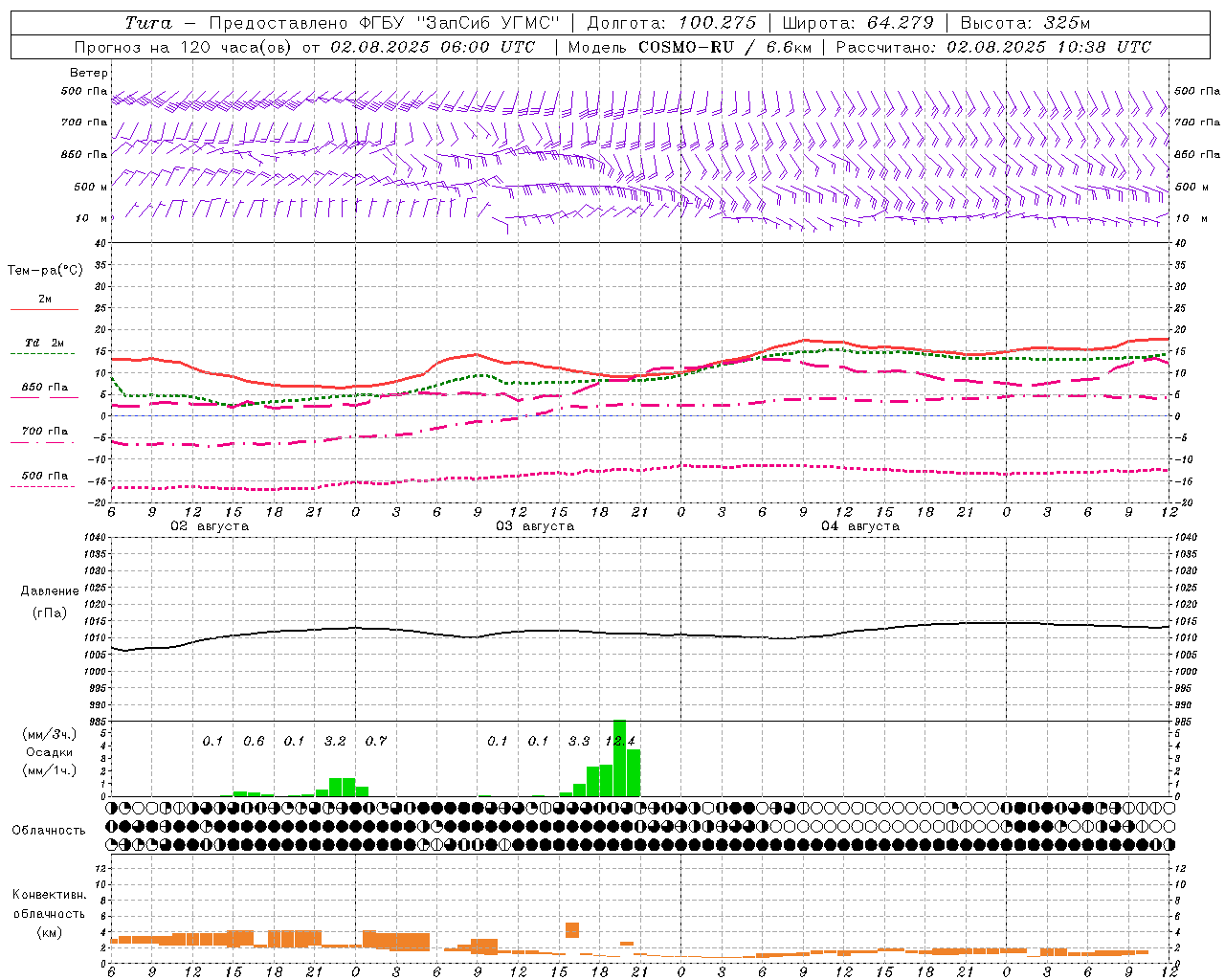Viewport: 1225px width, 980px height.
Task: Click the "12.4" precipitation total value
Action: coord(620,742)
